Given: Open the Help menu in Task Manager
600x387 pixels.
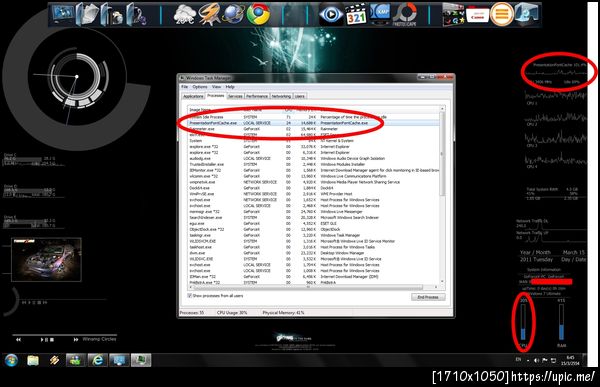Looking at the screenshot, I should coord(230,87).
